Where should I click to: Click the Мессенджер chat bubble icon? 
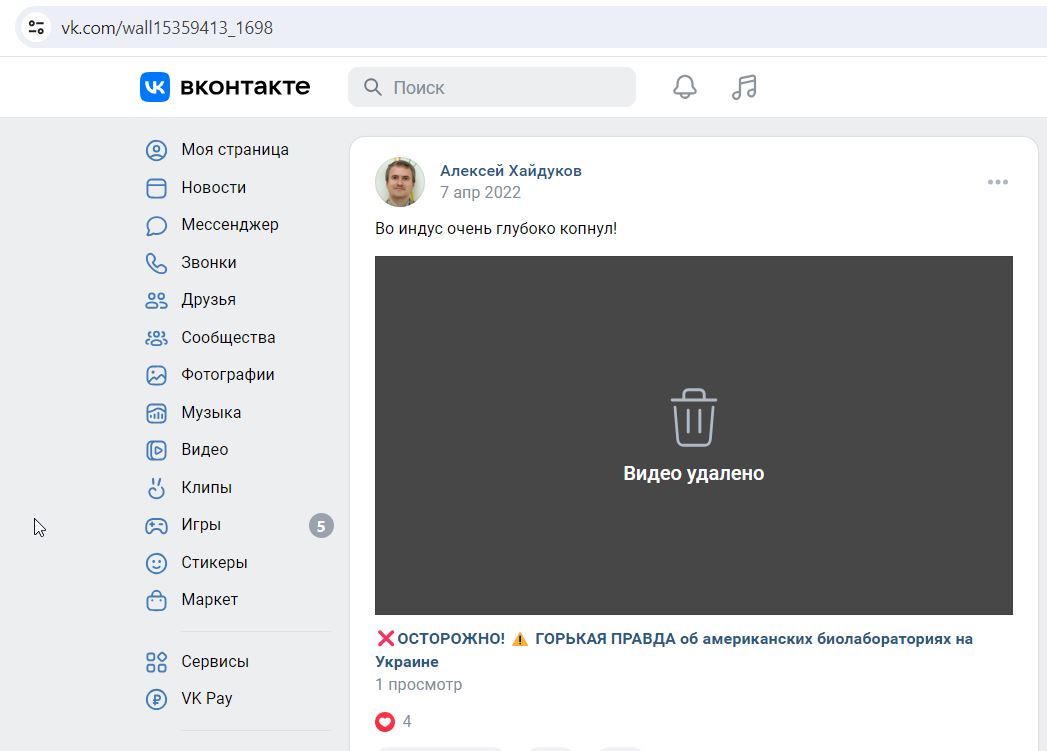tap(156, 226)
